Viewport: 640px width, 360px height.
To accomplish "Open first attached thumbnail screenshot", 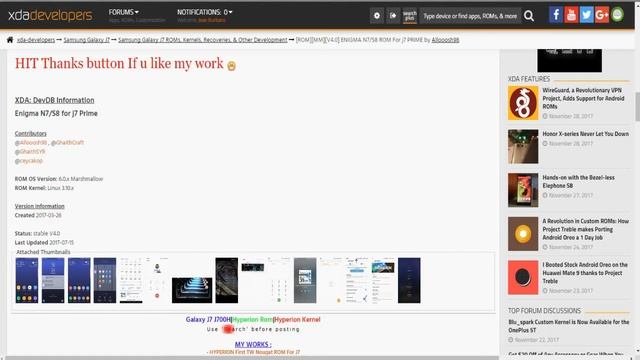I will pyautogui.click(x=27, y=280).
